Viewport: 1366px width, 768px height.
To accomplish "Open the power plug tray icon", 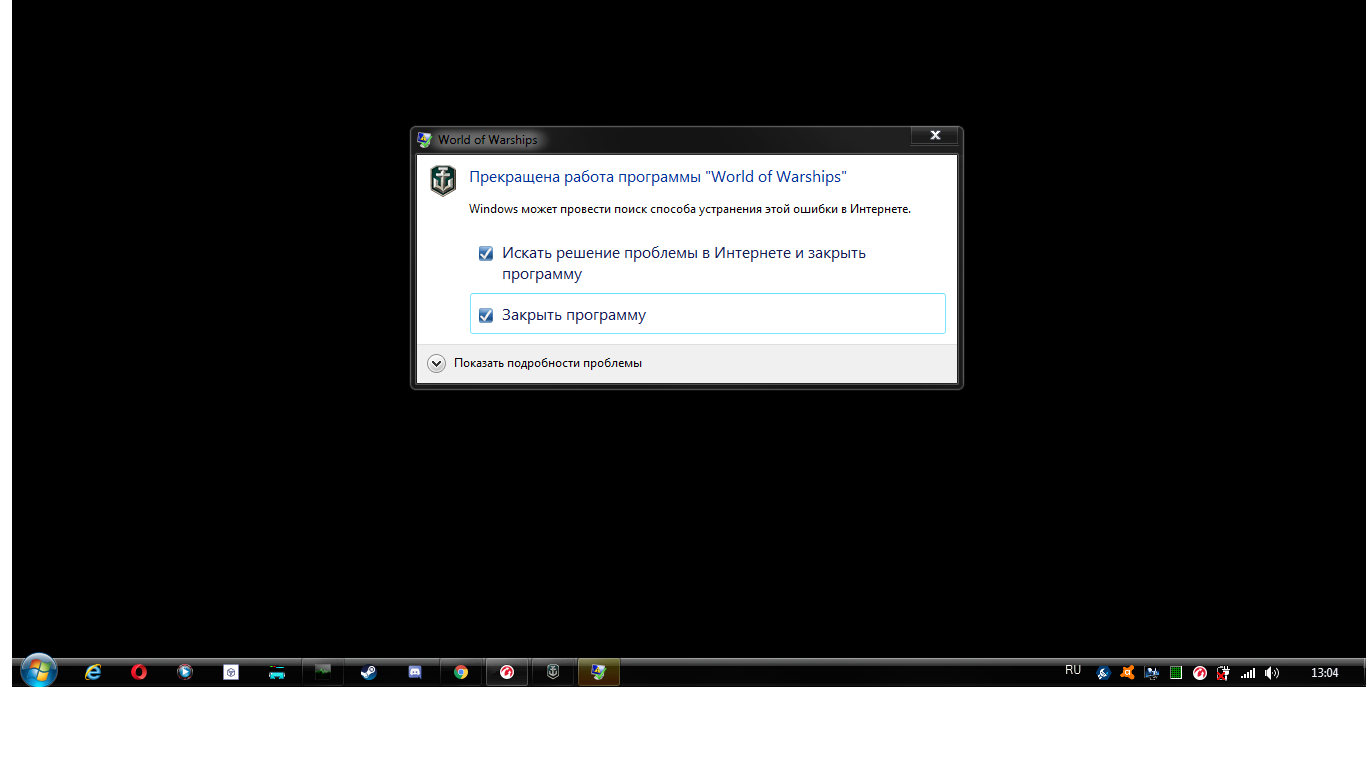I will pos(1223,673).
